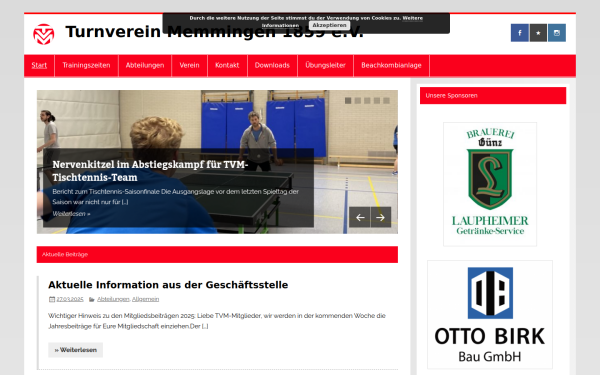Open the Kontakt menu item
This screenshot has height=375, width=600.
click(227, 65)
